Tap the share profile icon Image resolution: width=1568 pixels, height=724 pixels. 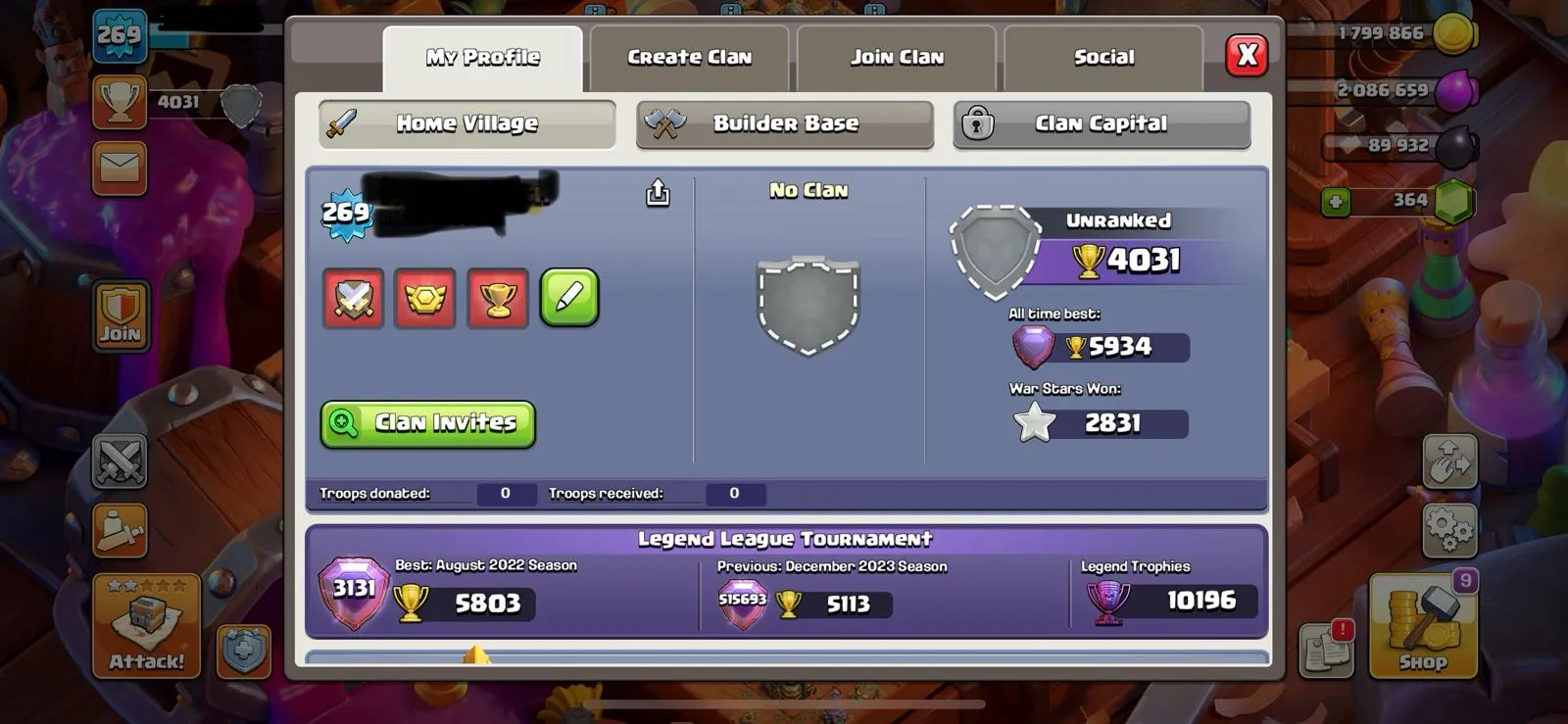(658, 193)
